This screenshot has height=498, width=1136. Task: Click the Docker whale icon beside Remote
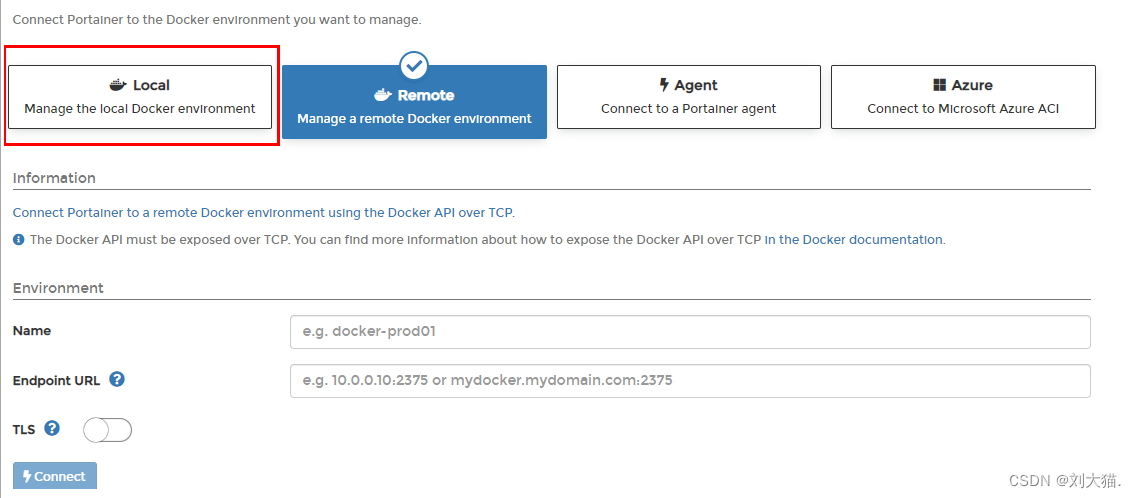click(383, 96)
